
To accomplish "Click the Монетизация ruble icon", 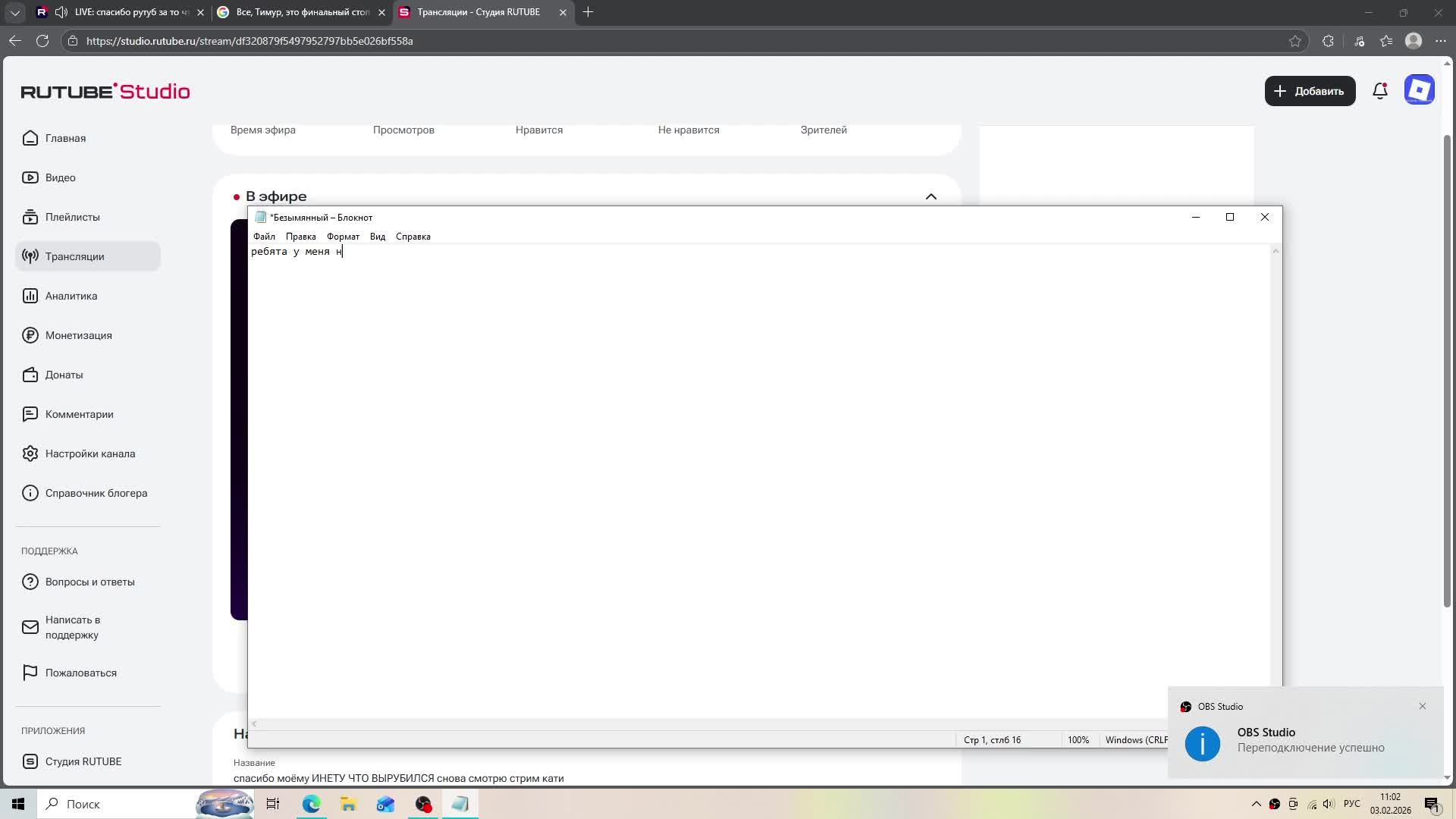I will click(x=30, y=335).
